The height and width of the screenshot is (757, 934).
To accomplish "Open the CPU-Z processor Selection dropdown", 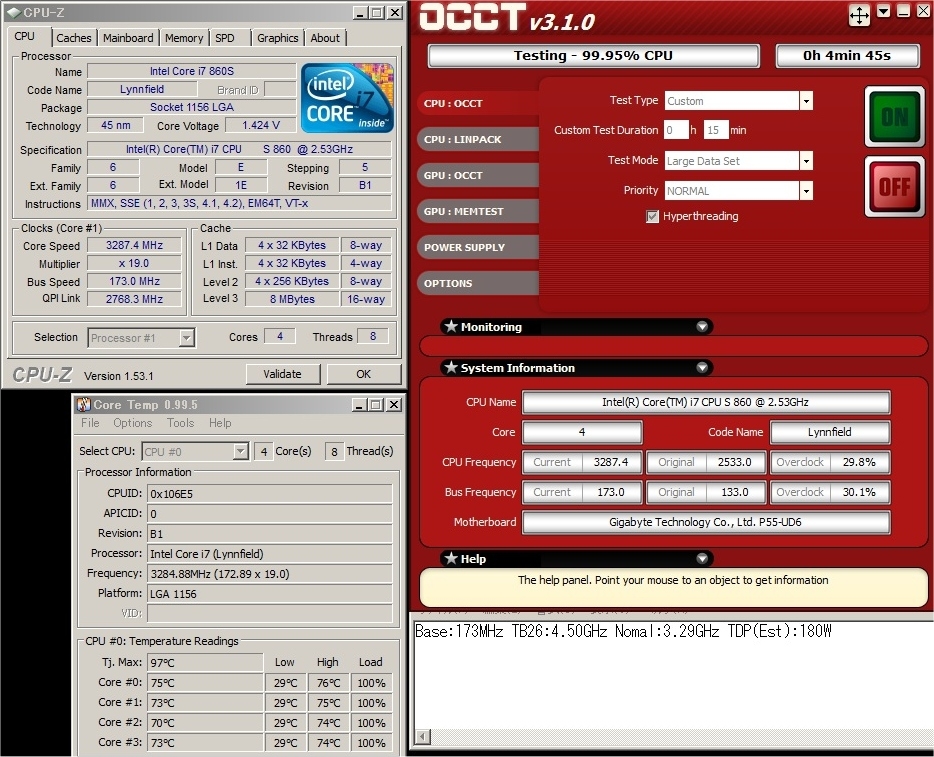I will pyautogui.click(x=186, y=338).
